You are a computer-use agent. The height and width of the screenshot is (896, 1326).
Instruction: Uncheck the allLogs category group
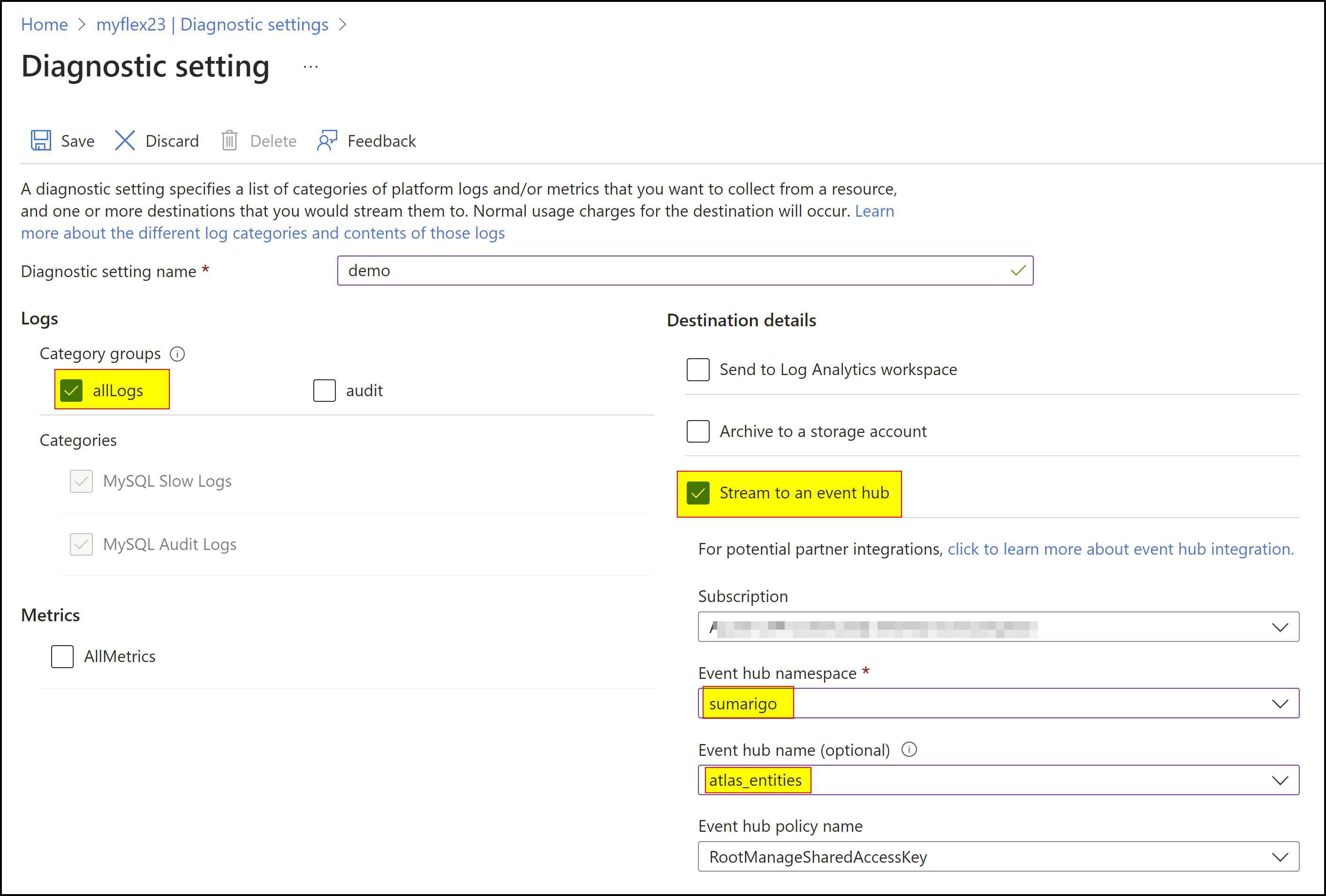[x=71, y=390]
